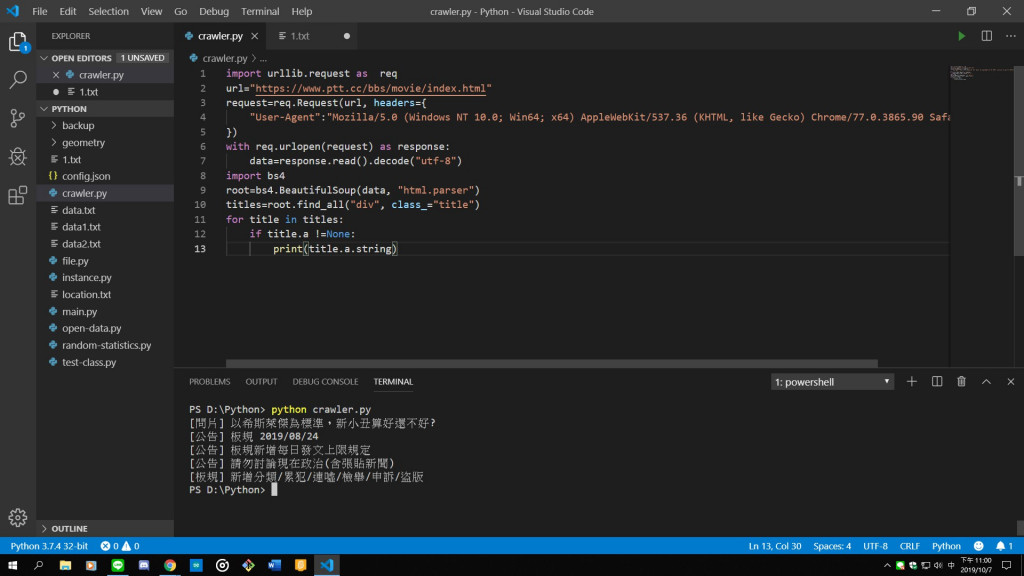Image resolution: width=1024 pixels, height=576 pixels.
Task: Change the CRLF end-of-line sequence
Action: pos(910,546)
